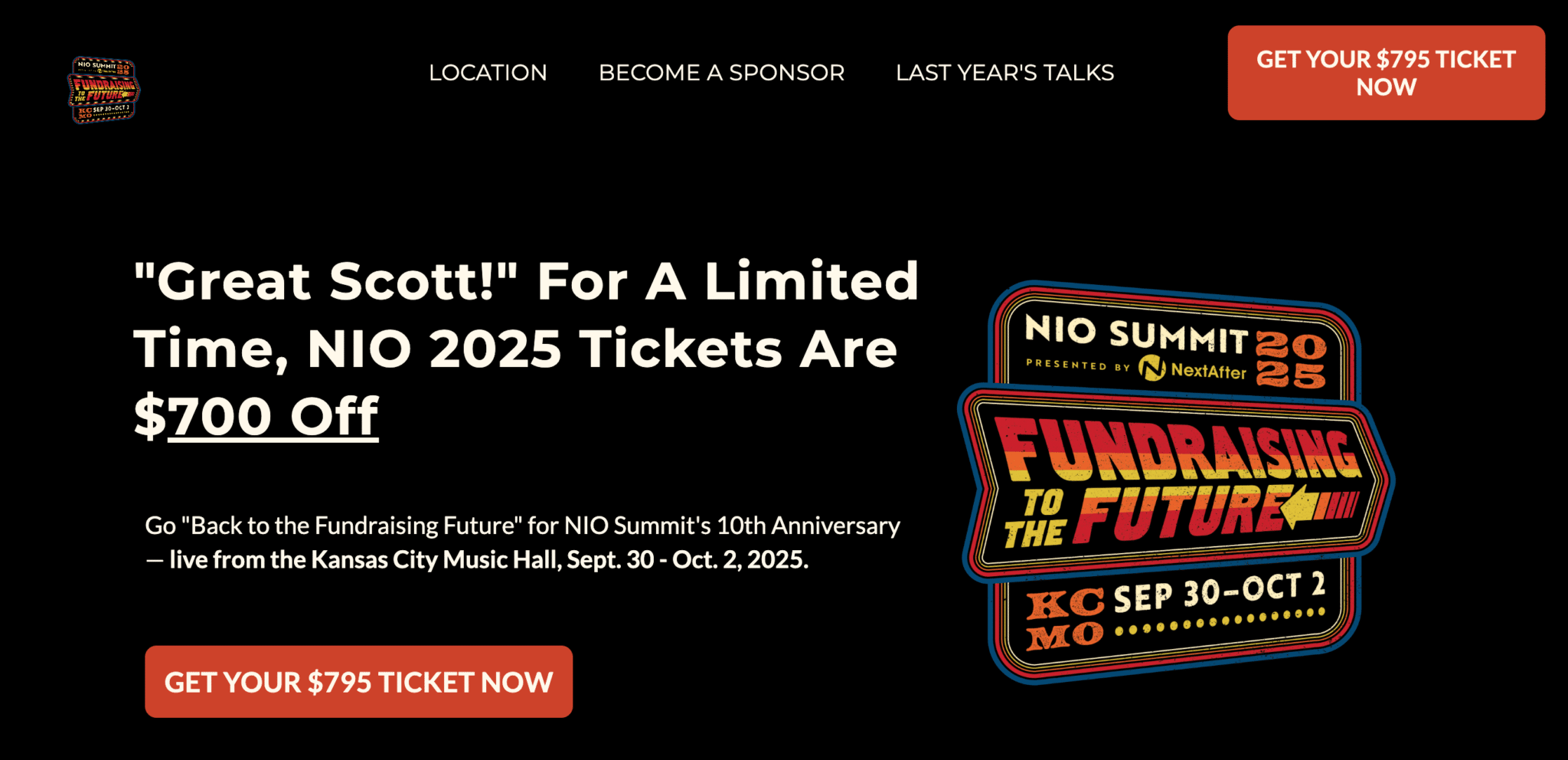Click the bottom GET YOUR $795 TICKET NOW button
Viewport: 1568px width, 760px height.
(358, 681)
